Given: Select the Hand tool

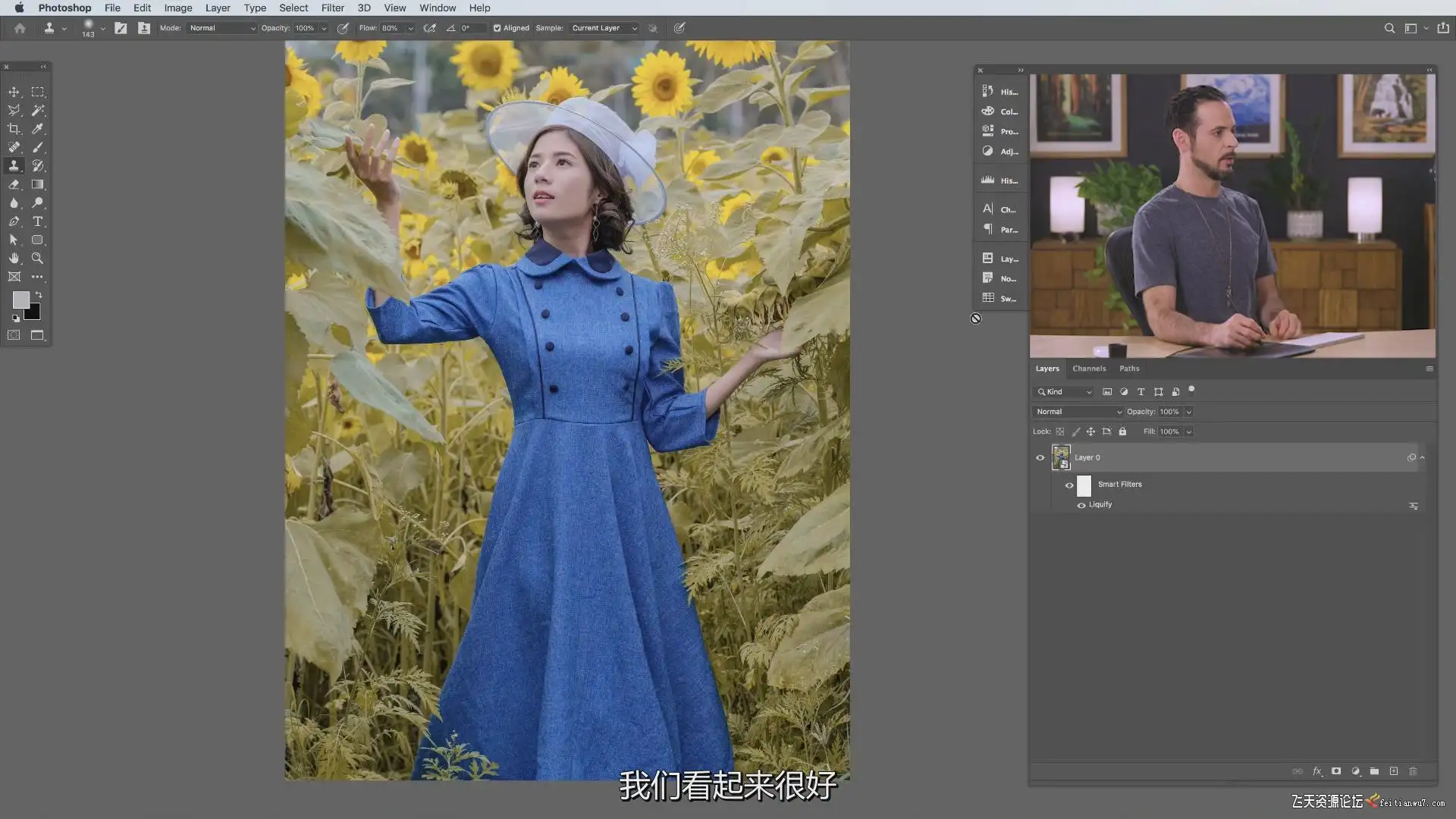Looking at the screenshot, I should tap(14, 259).
